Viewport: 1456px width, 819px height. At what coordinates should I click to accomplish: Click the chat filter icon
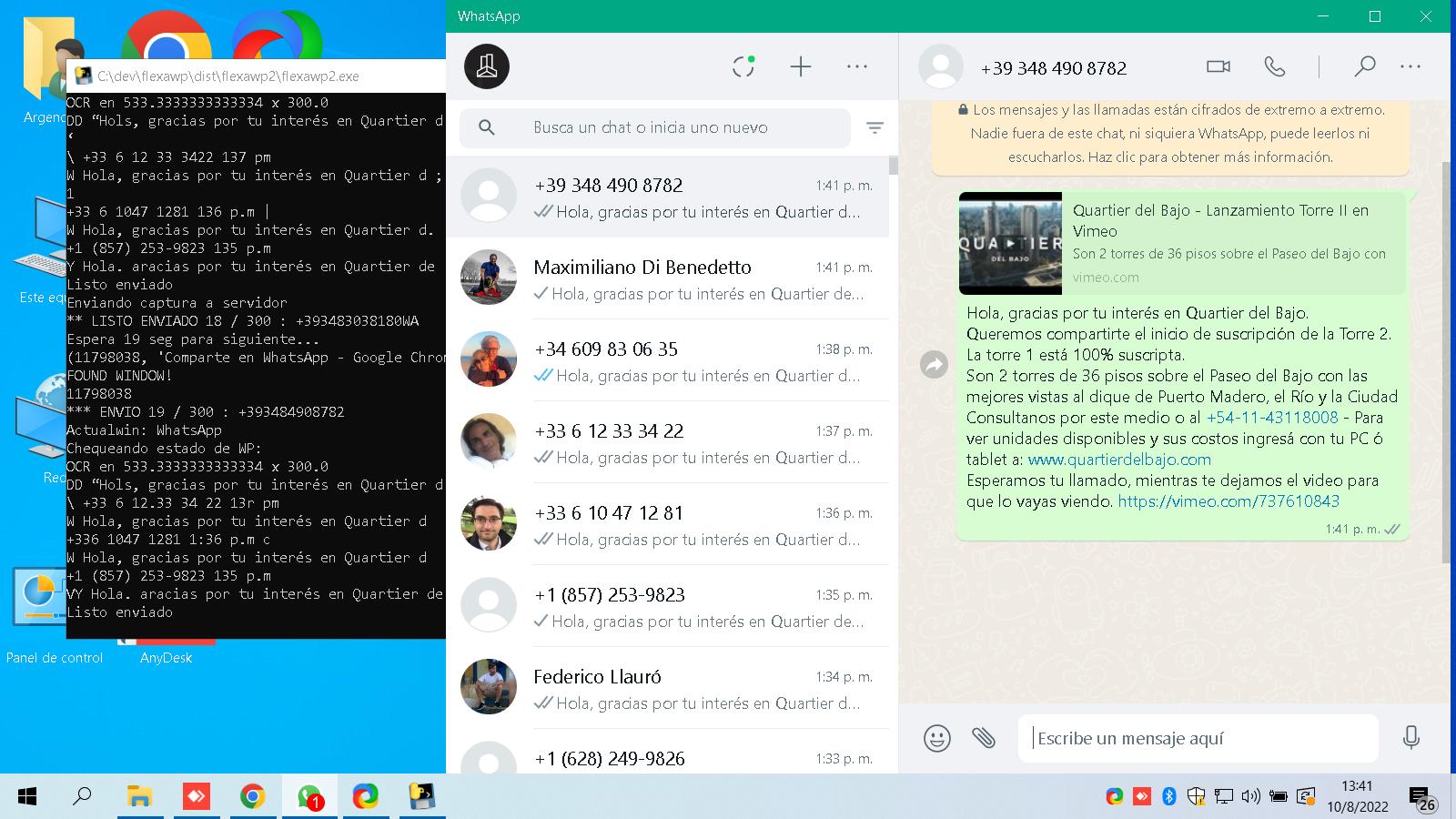point(875,128)
